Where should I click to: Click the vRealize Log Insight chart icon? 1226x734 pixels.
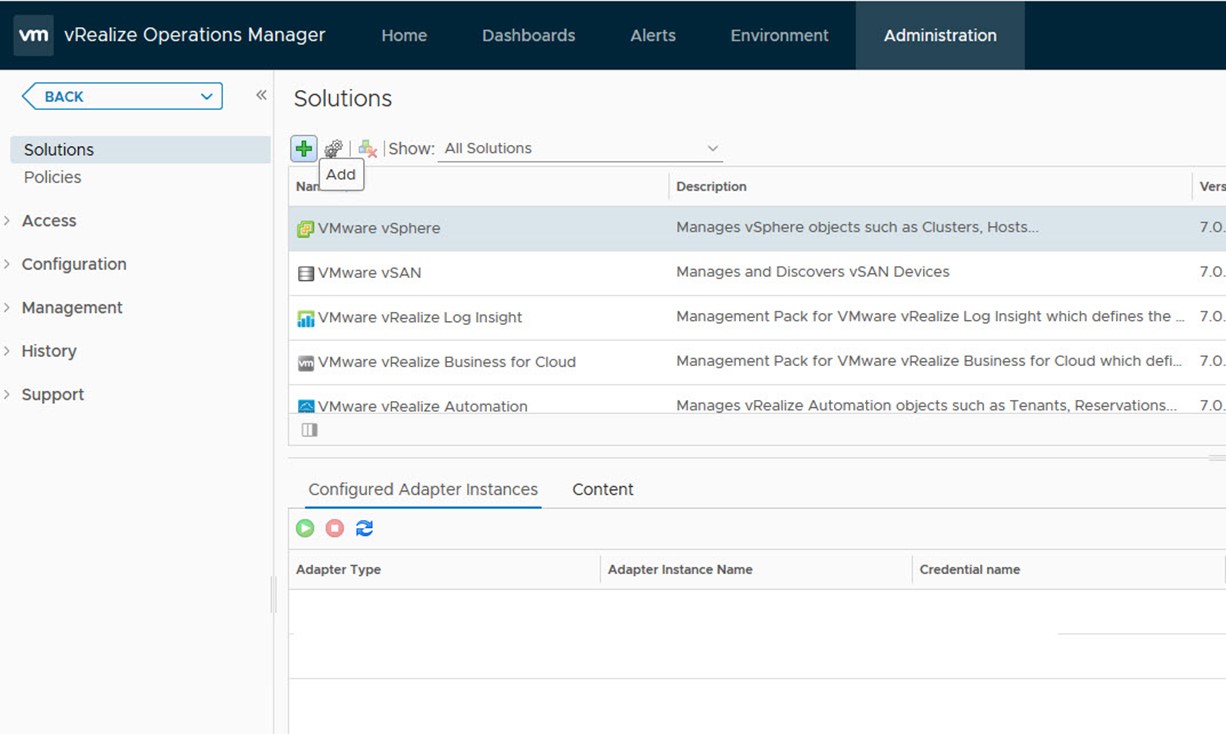pos(306,318)
